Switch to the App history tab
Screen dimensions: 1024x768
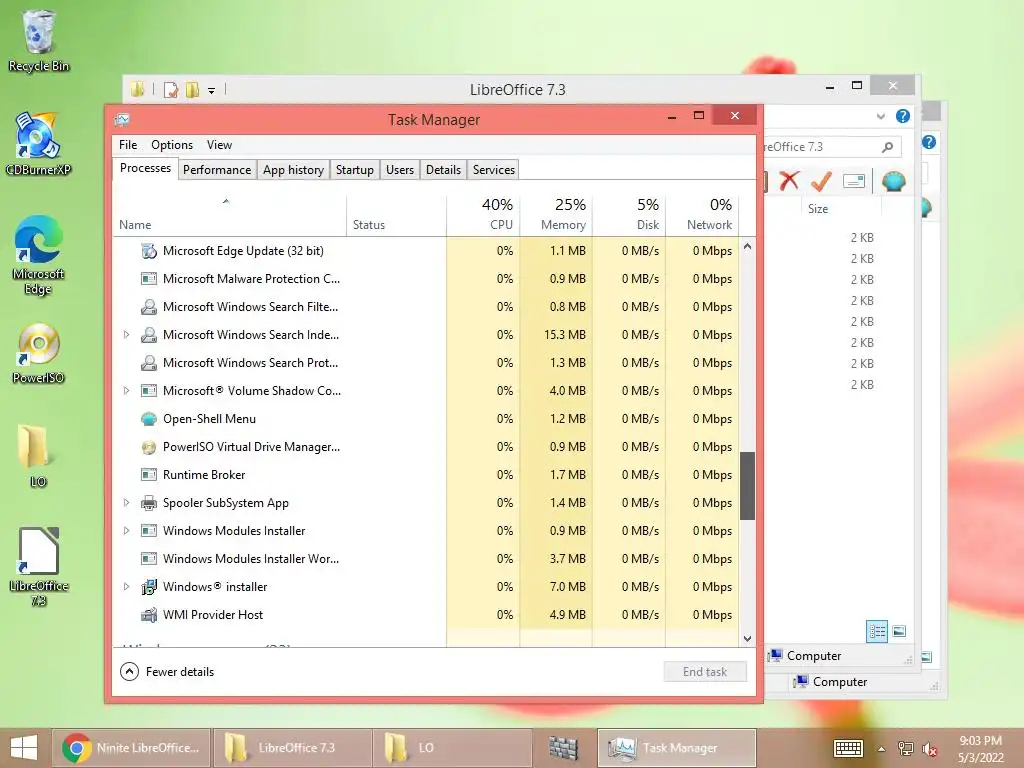click(293, 170)
